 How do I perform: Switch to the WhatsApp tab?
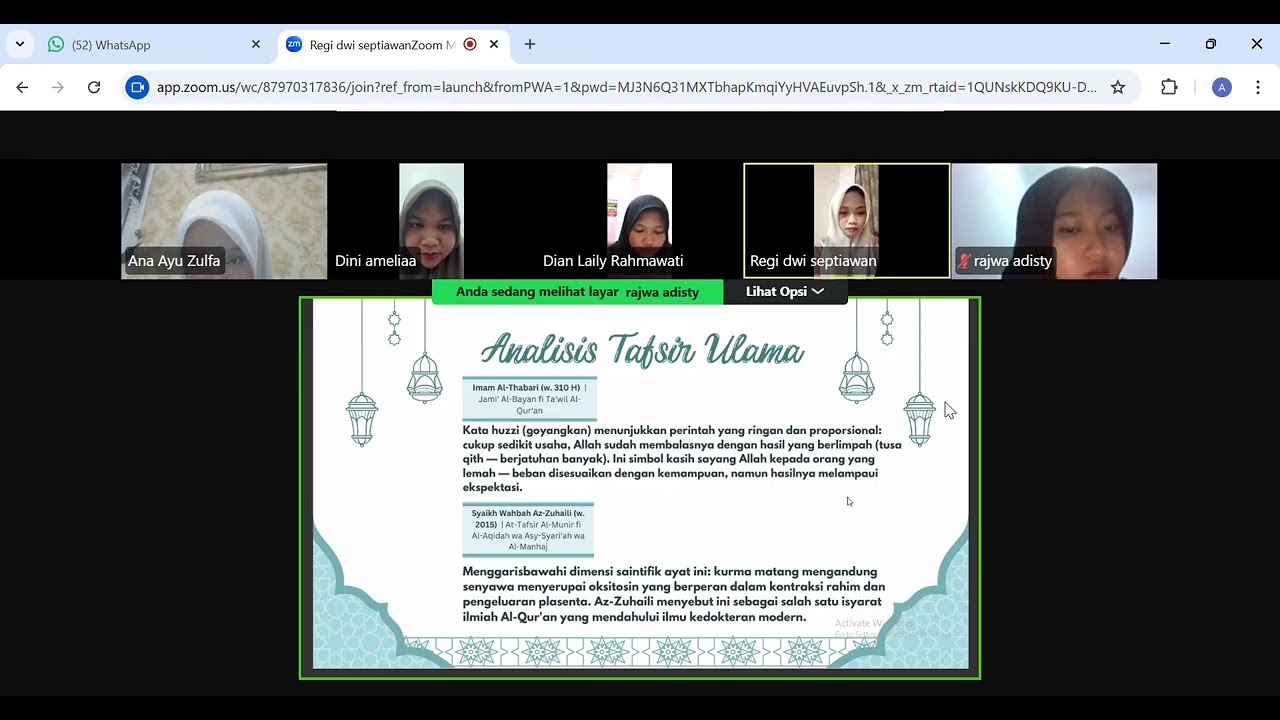[155, 45]
